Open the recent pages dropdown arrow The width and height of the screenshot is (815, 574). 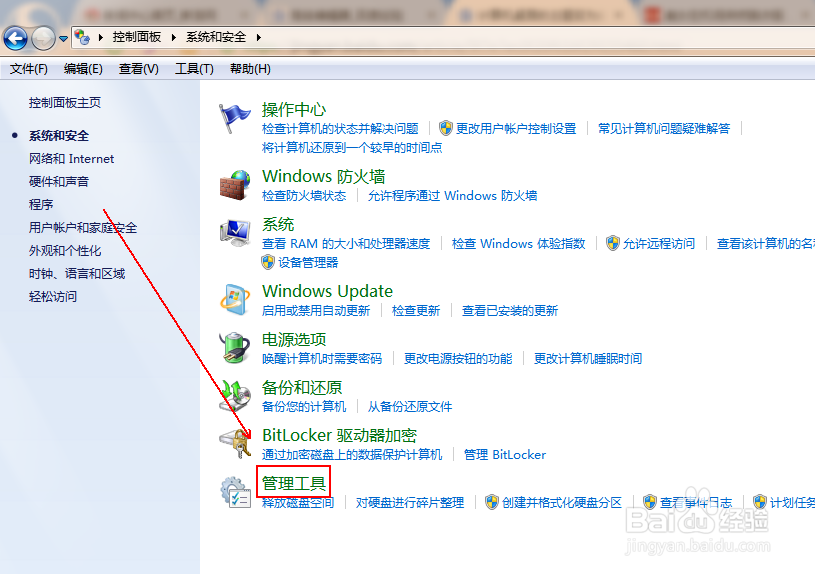63,38
